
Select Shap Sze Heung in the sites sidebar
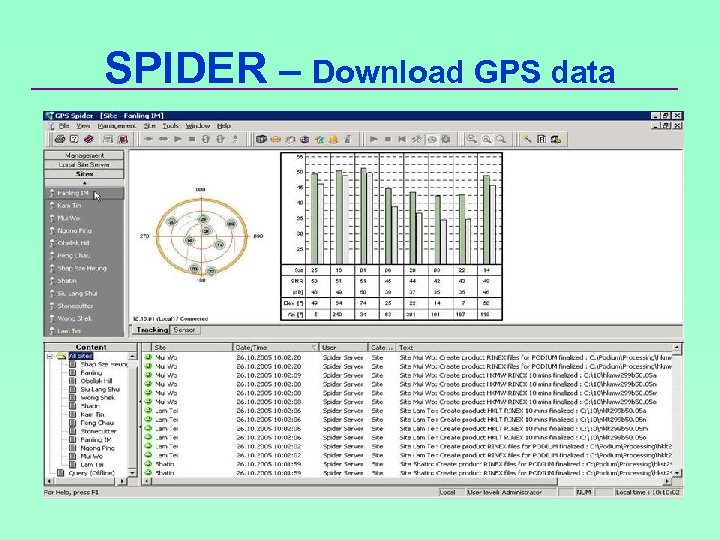click(x=84, y=268)
